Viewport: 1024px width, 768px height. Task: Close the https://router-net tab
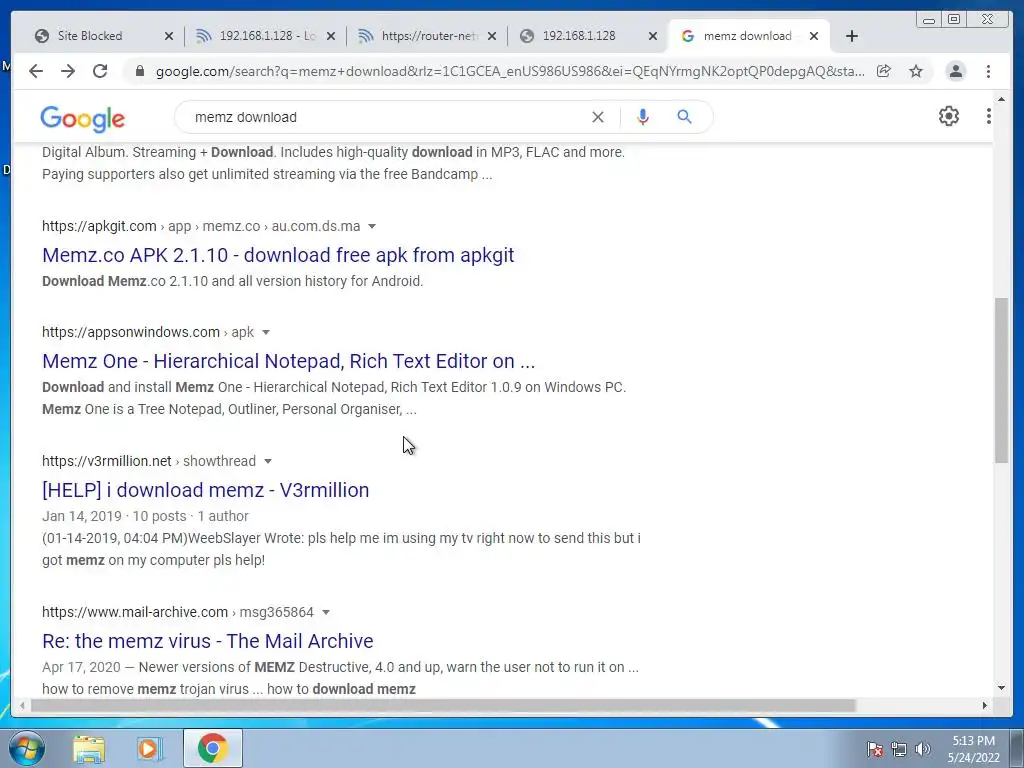492,36
